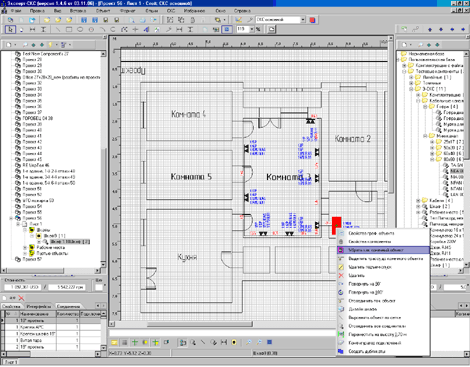Switch to the Свойства tab
The height and width of the screenshot is (367, 470).
(11, 306)
